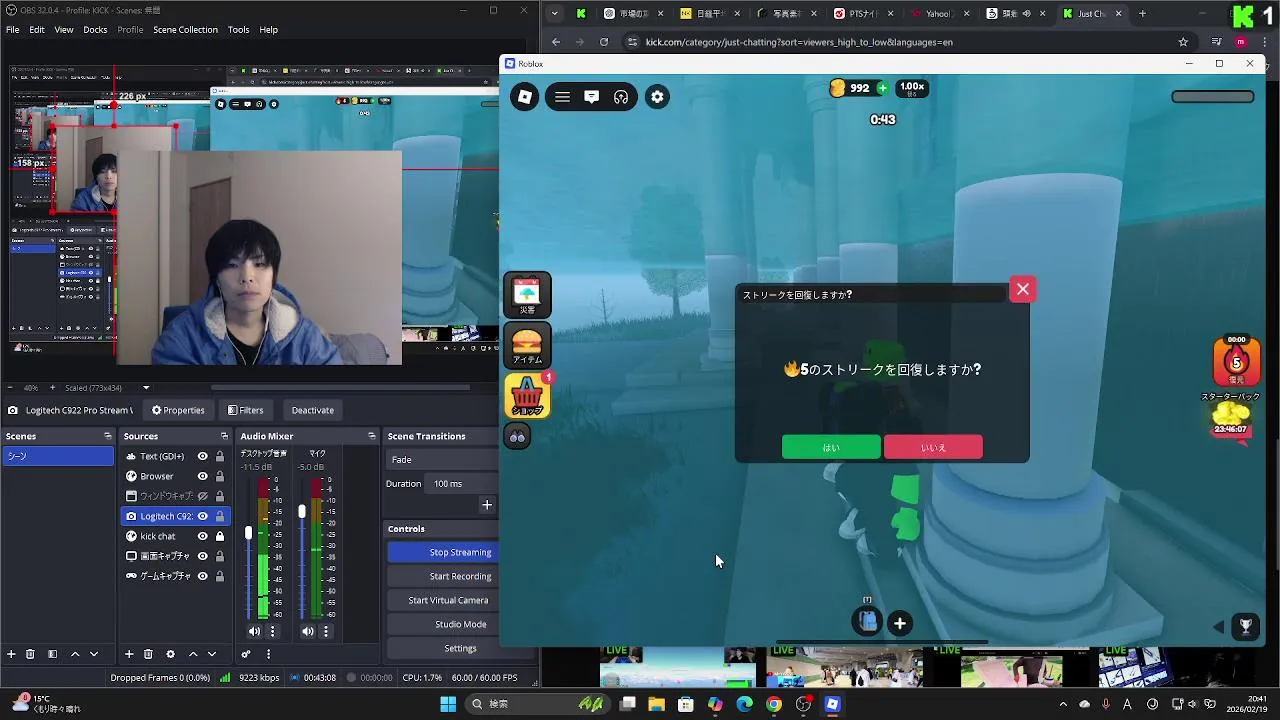The image size is (1280, 720).
Task: Add a new source in OBS
Action: 129,654
